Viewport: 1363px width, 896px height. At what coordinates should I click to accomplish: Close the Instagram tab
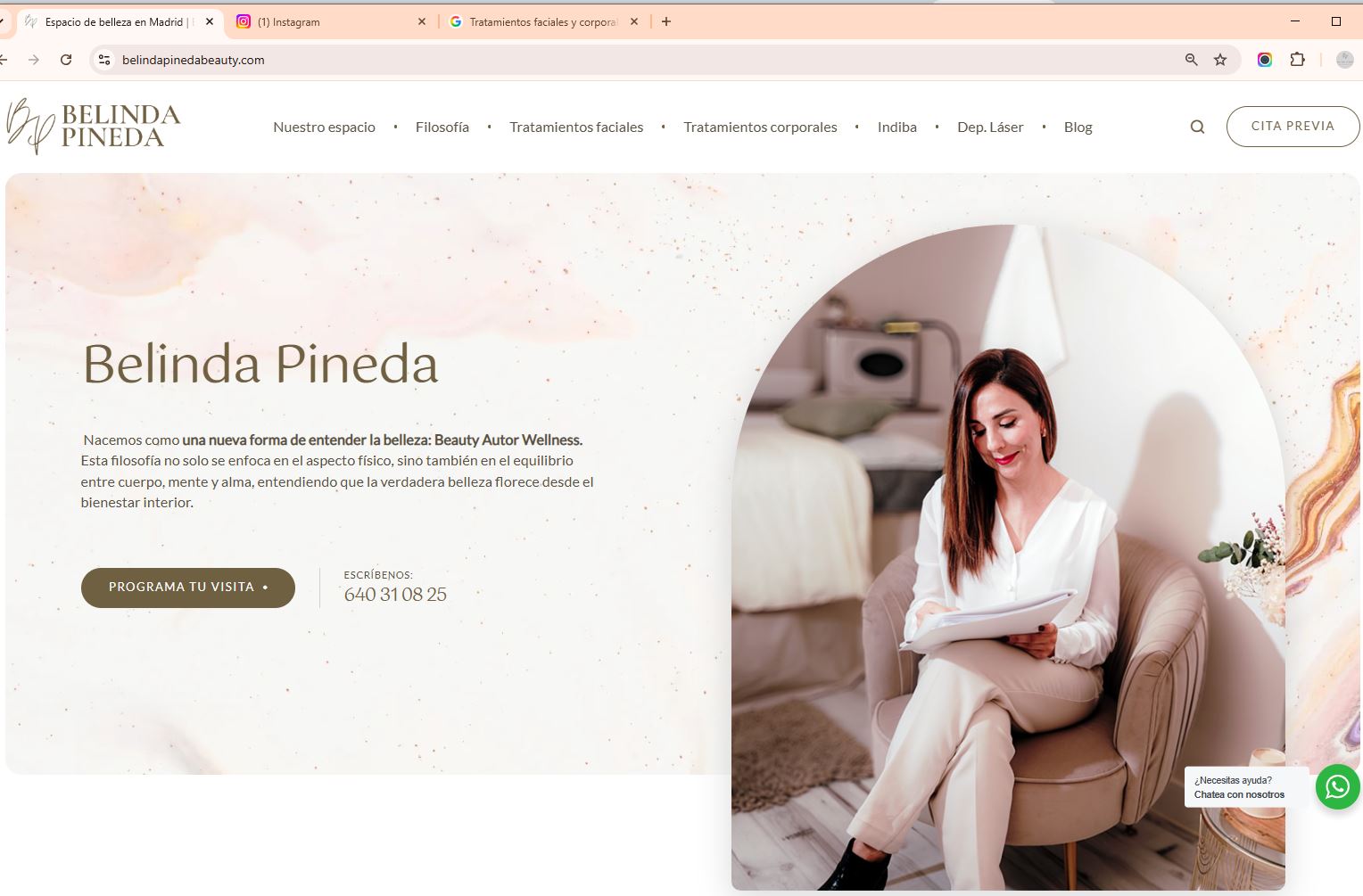(422, 21)
